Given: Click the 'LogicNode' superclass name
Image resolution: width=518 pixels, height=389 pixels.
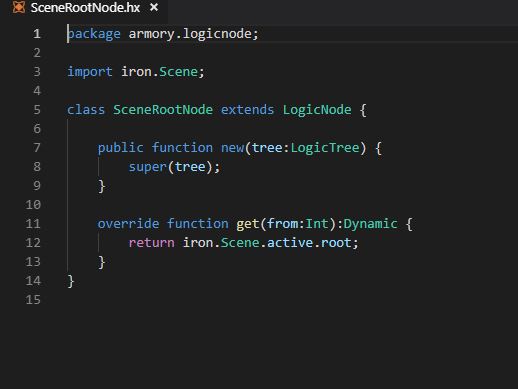Looking at the screenshot, I should 317,110.
